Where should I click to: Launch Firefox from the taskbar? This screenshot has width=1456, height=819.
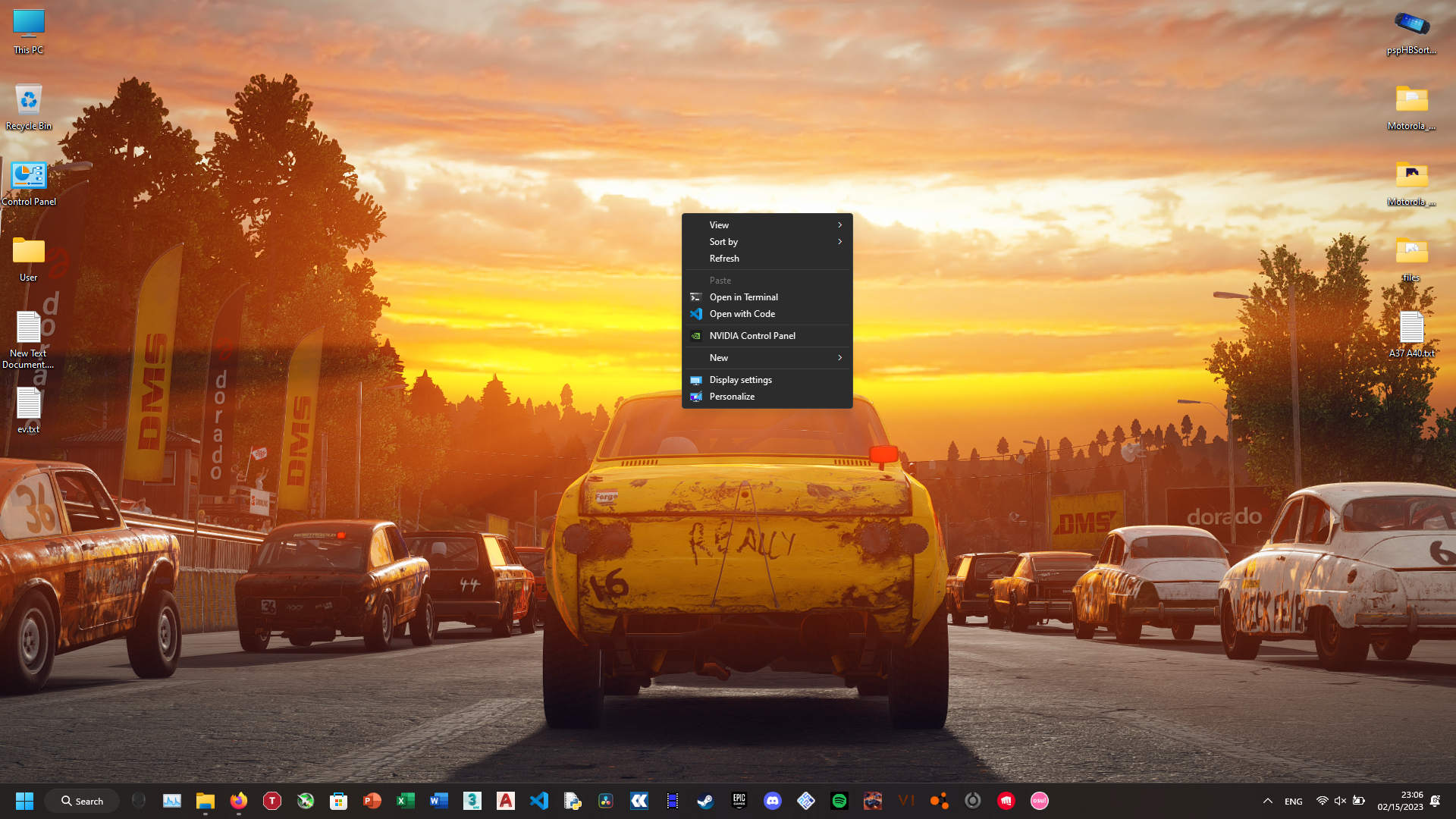pos(239,801)
